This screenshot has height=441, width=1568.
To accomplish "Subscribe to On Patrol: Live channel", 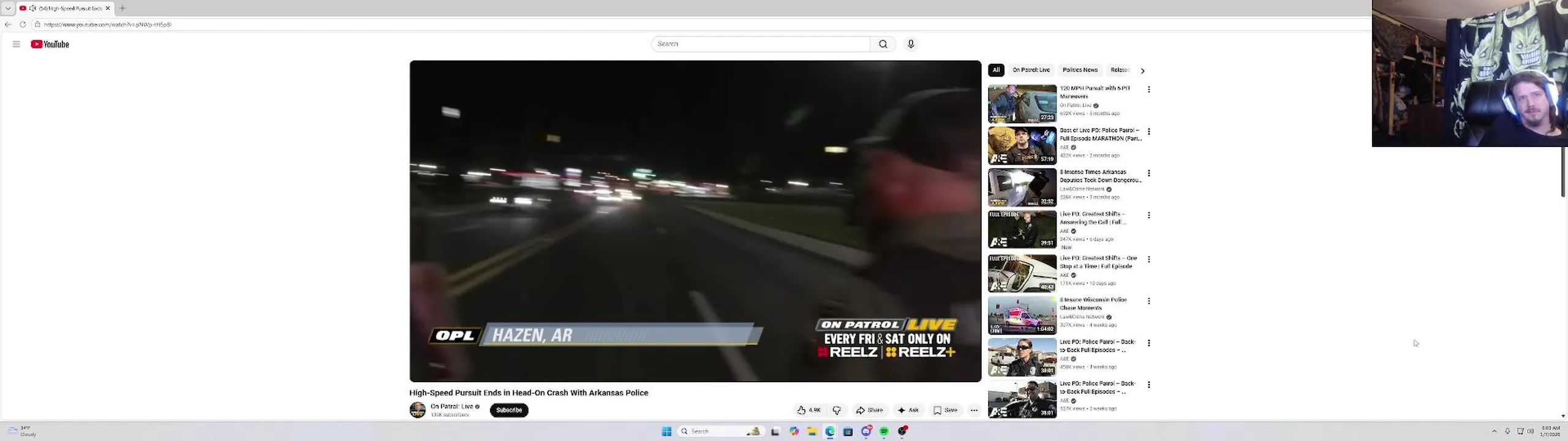I will pyautogui.click(x=509, y=410).
